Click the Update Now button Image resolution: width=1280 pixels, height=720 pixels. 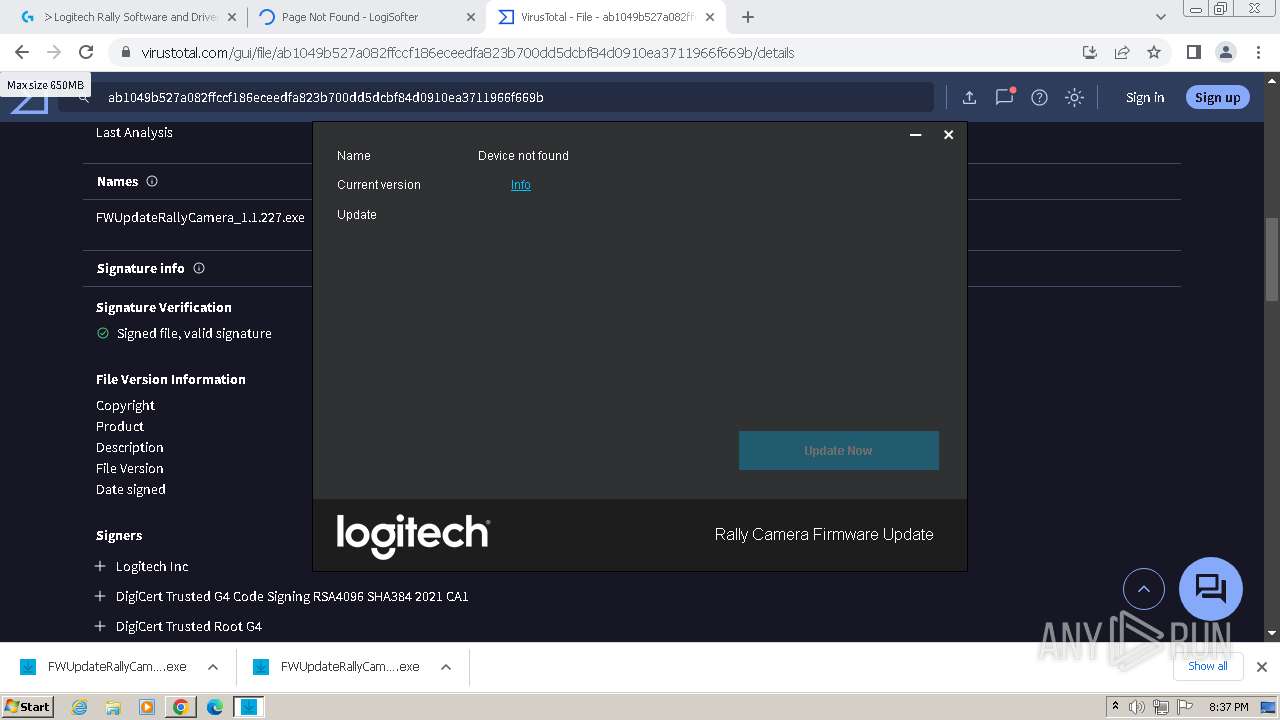tap(838, 450)
